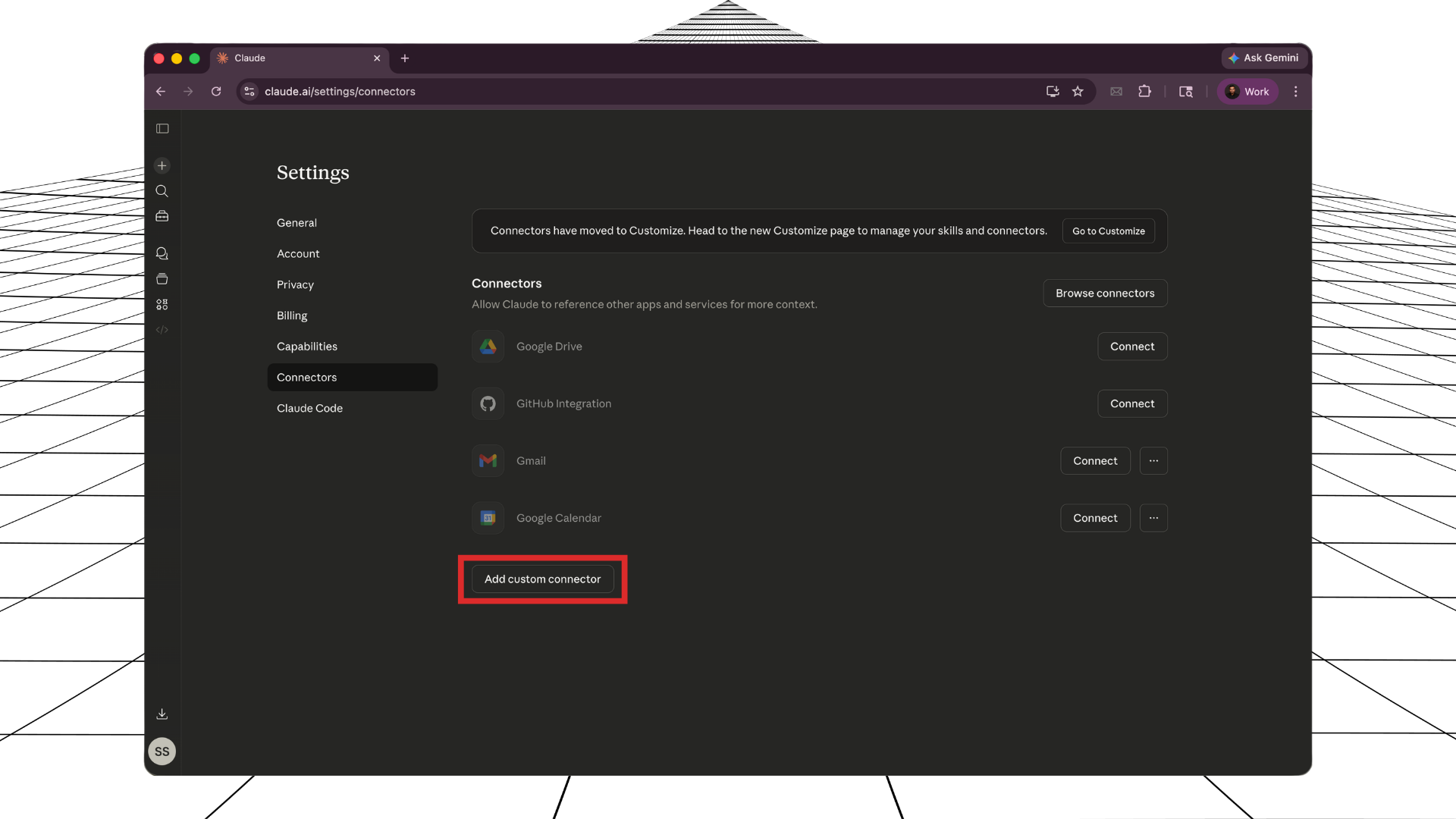Screen dimensions: 1456x819
Task: Switch to the Billing settings tab
Action: pos(292,315)
